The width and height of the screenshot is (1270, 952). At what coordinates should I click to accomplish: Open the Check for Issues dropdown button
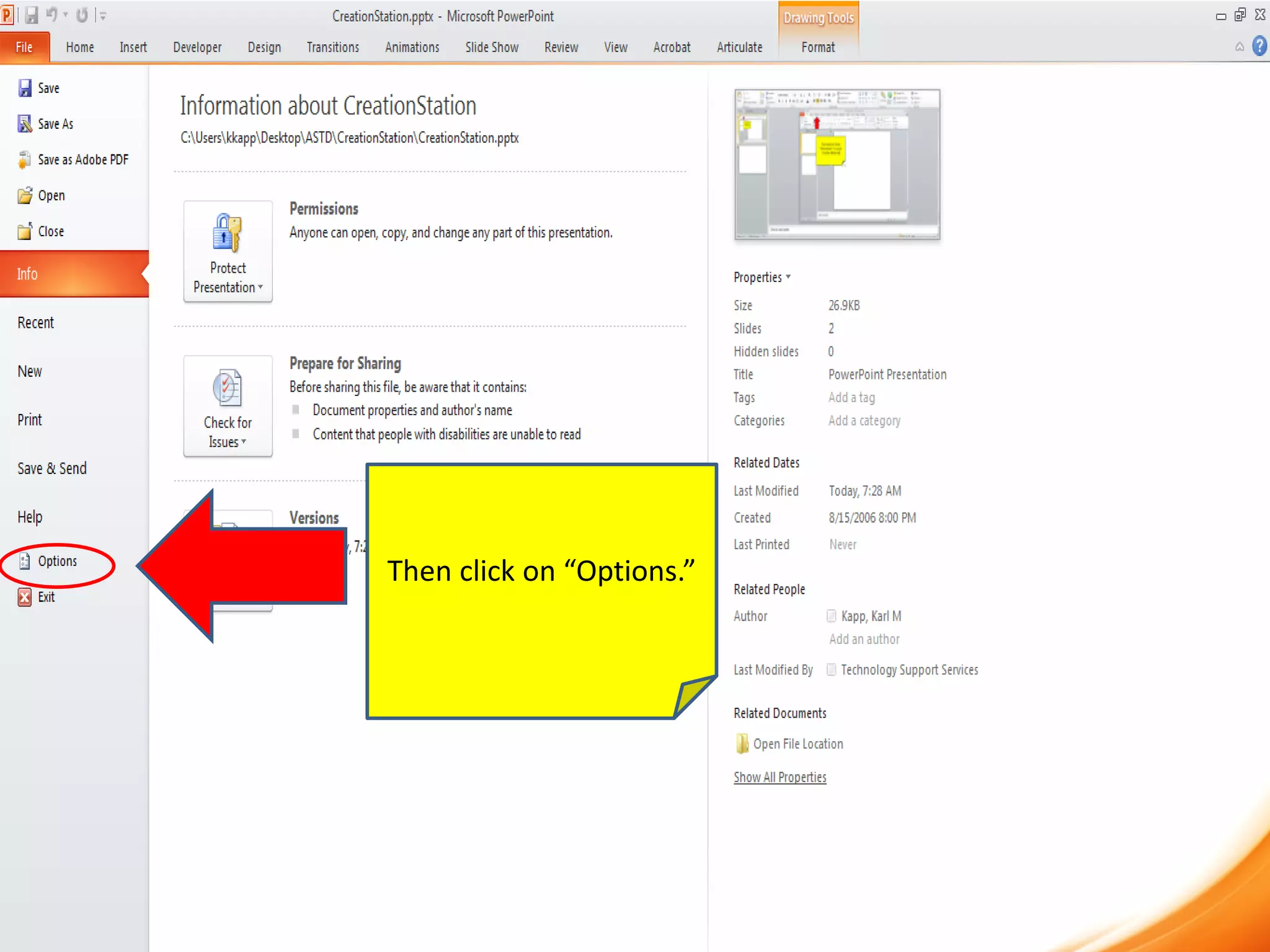tap(228, 406)
